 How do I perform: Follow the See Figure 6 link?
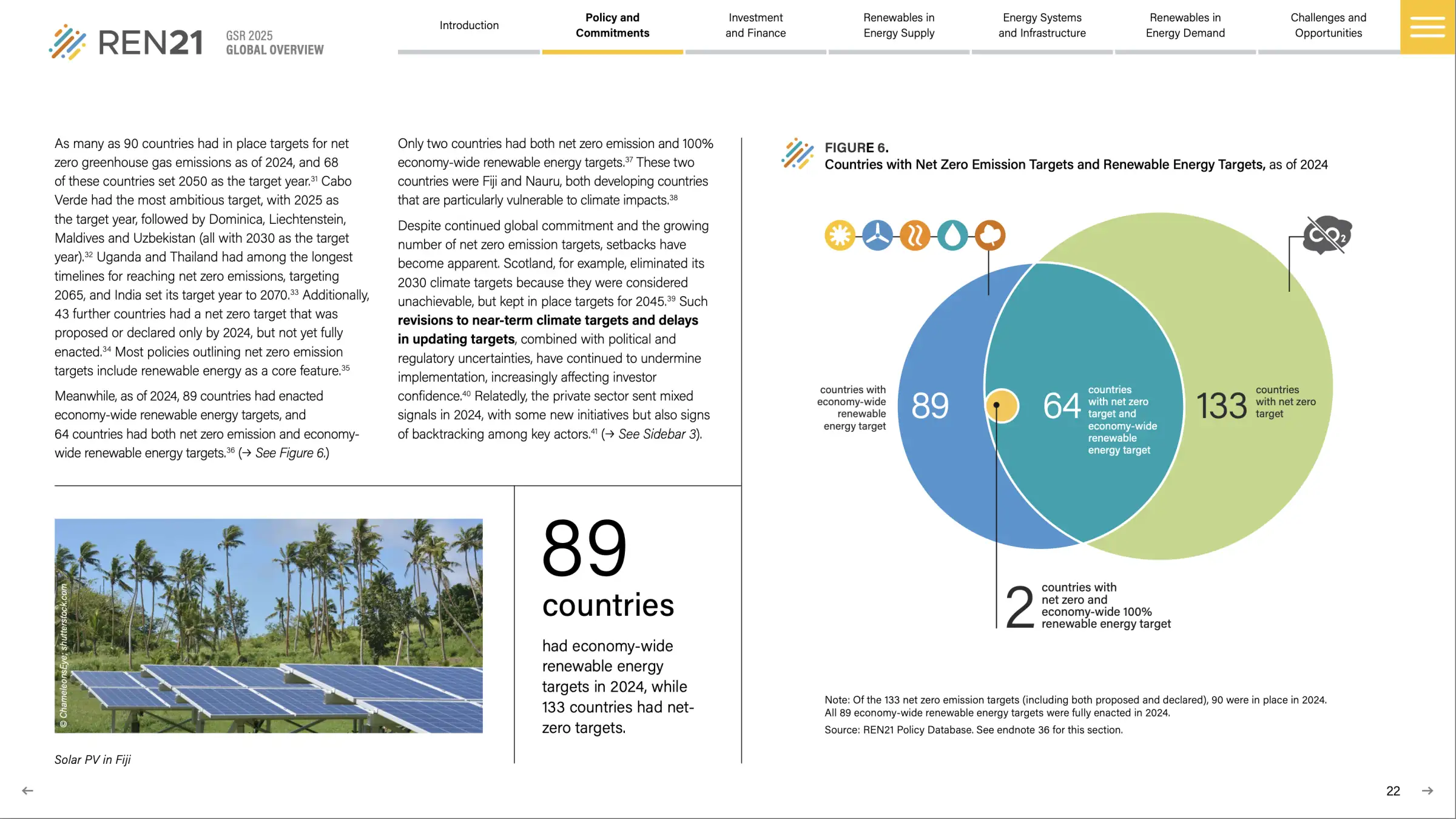point(291,453)
